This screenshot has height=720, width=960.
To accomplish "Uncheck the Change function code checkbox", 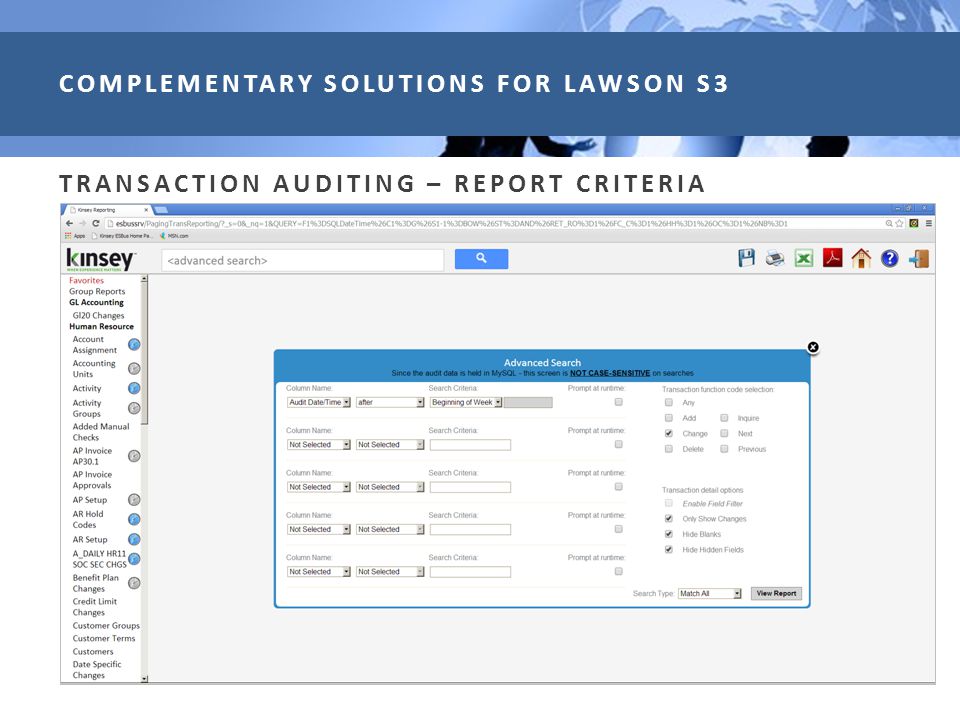I will pos(669,433).
